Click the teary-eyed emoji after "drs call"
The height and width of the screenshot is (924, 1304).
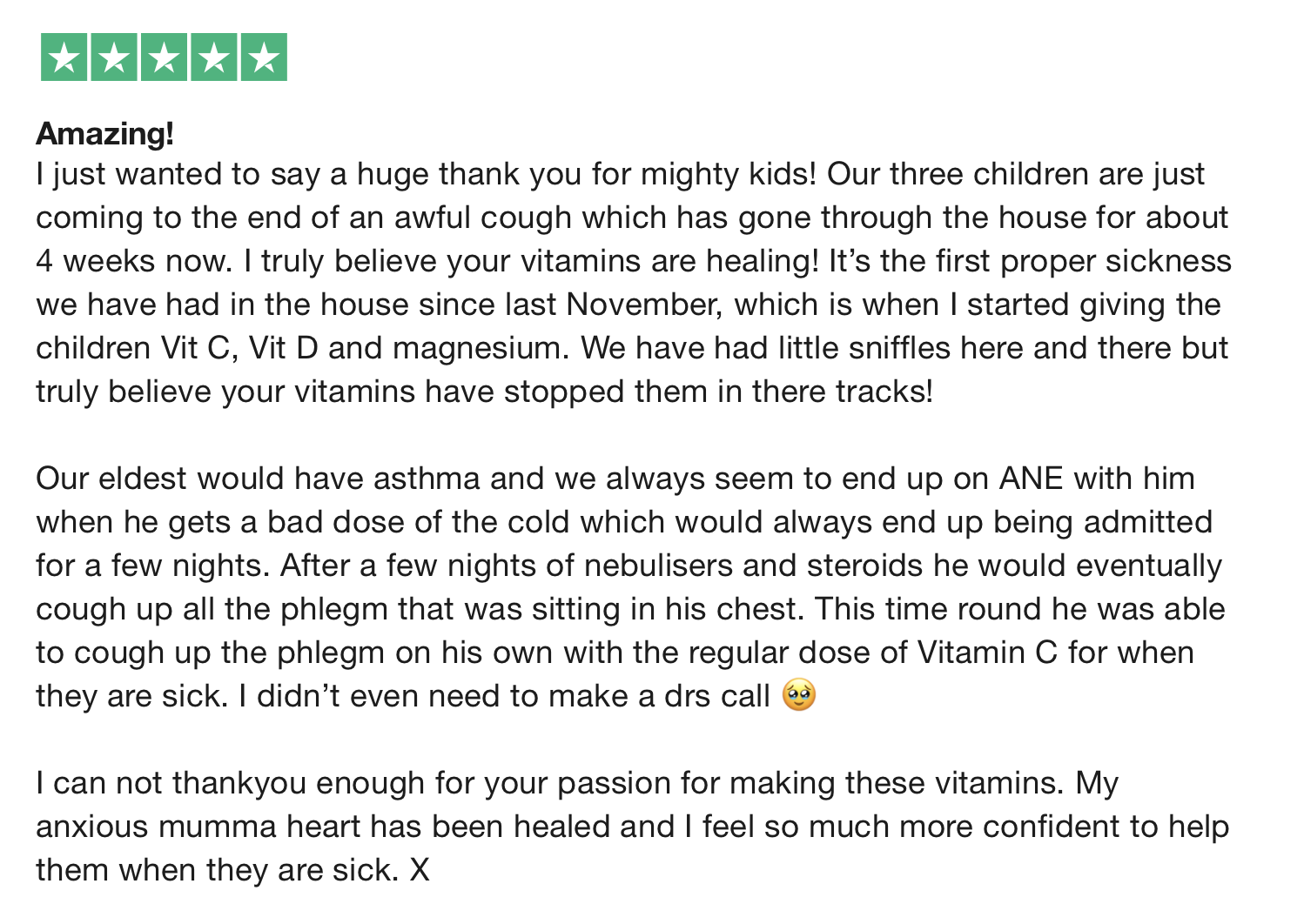pyautogui.click(x=799, y=696)
